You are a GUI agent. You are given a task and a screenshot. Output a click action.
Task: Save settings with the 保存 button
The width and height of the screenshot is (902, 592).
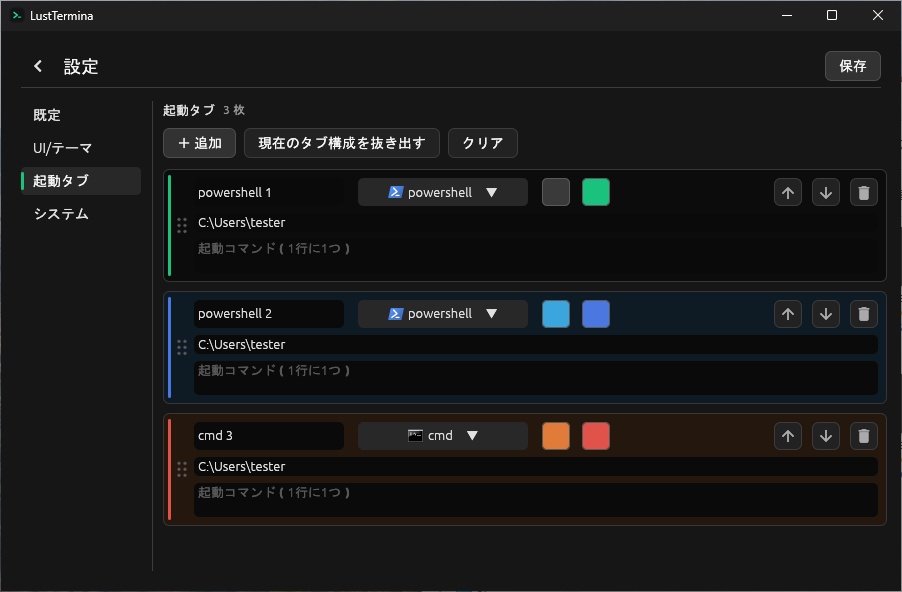pyautogui.click(x=853, y=66)
